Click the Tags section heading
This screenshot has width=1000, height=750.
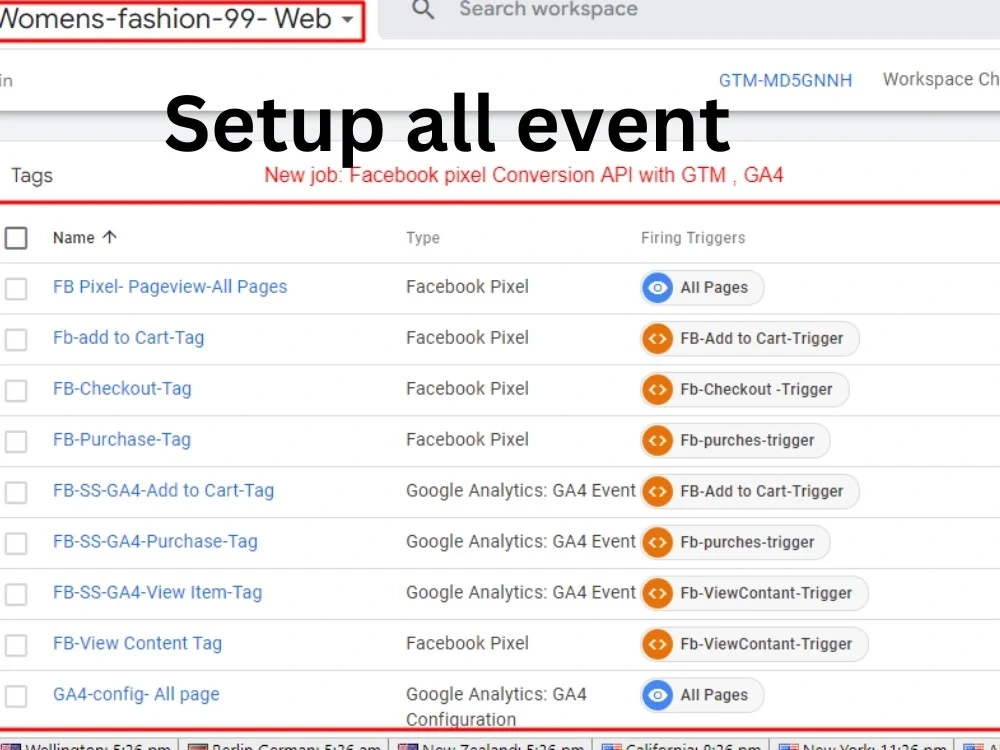tap(32, 176)
